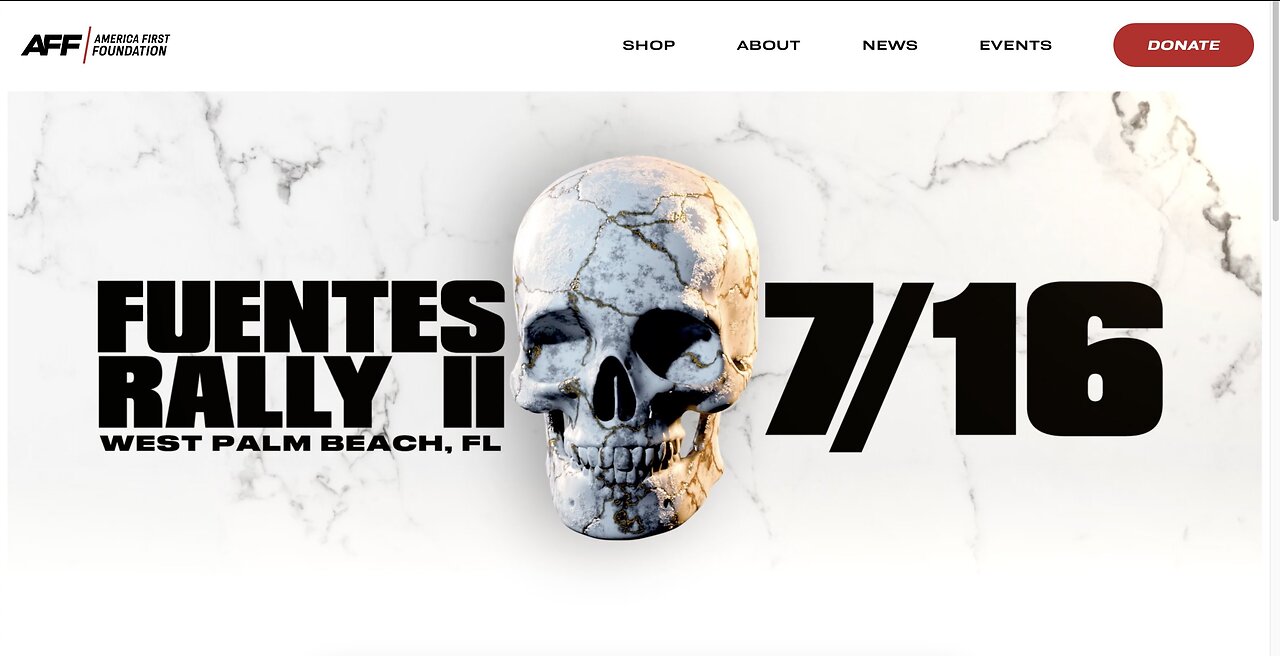Click the red Donate button
Screen dimensions: 1280x656
pyautogui.click(x=1183, y=45)
